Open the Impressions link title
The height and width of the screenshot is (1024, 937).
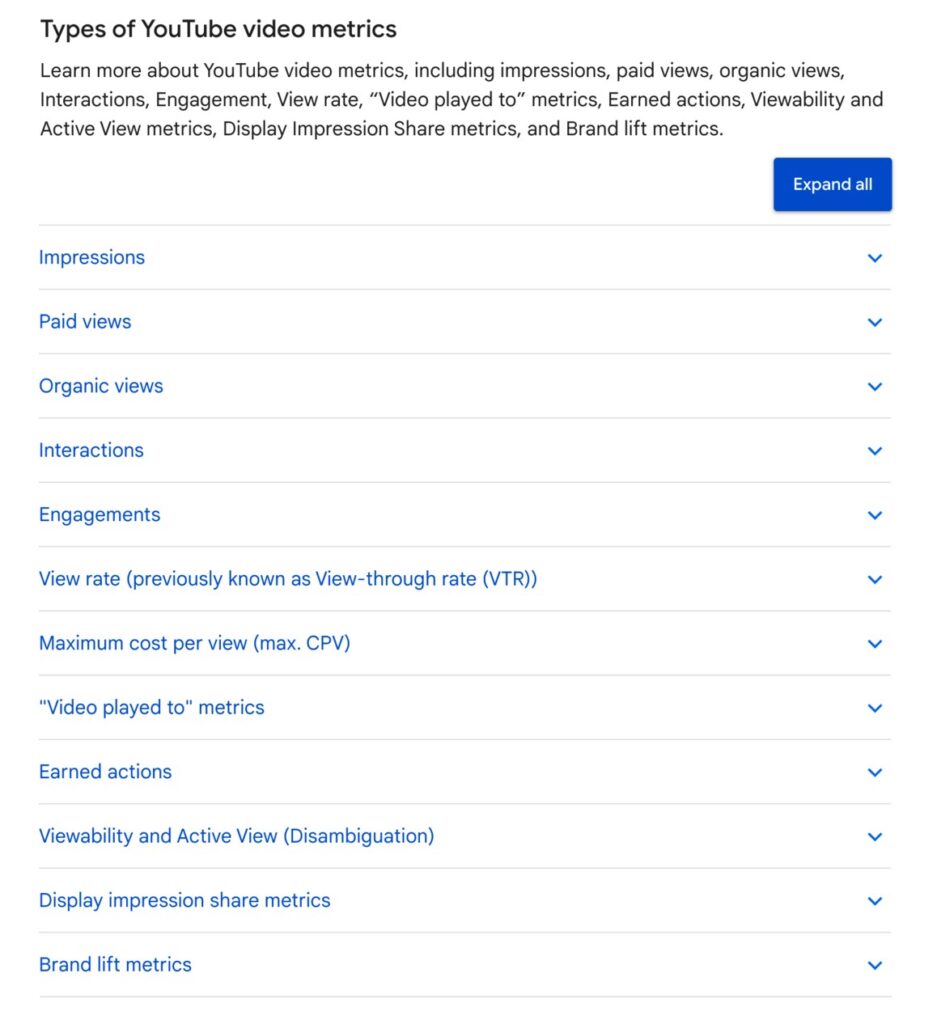click(92, 258)
